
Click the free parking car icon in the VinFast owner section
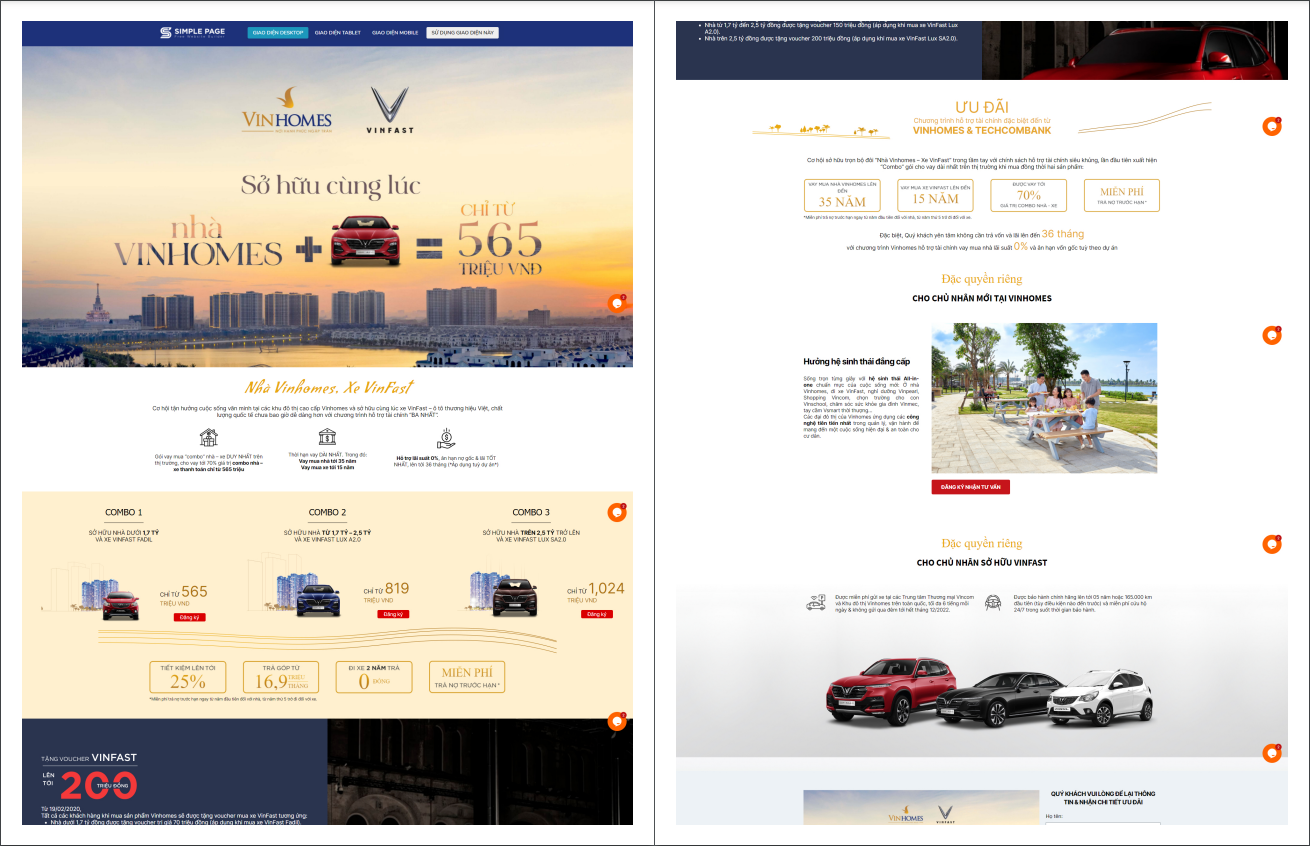[x=817, y=602]
